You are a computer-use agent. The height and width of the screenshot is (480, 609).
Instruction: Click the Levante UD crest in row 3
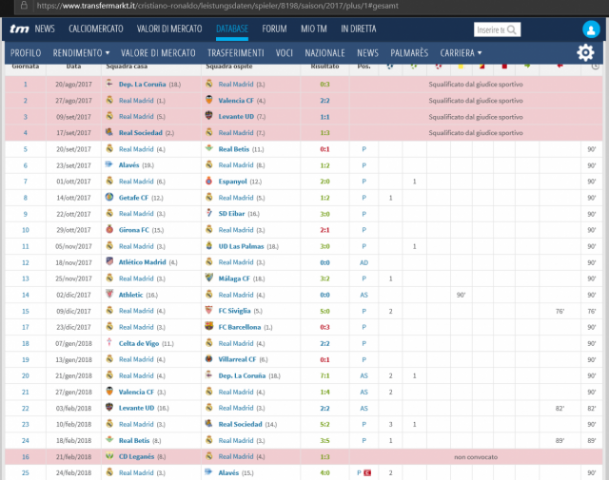point(209,116)
